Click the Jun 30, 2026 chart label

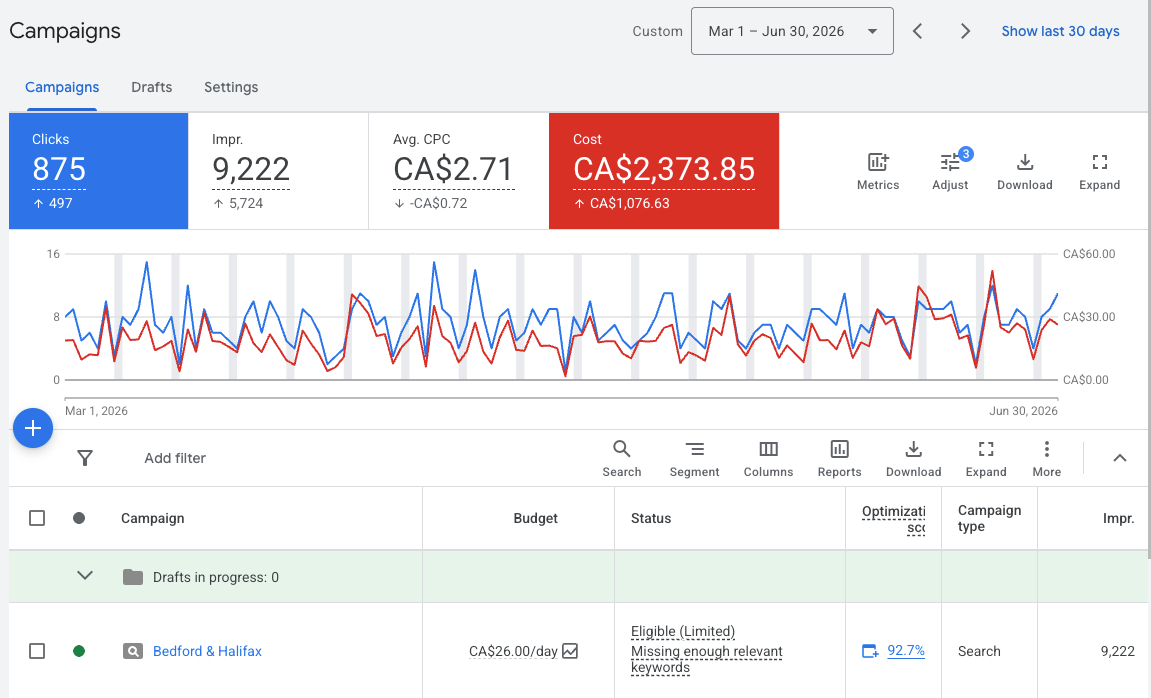[x=1023, y=411]
